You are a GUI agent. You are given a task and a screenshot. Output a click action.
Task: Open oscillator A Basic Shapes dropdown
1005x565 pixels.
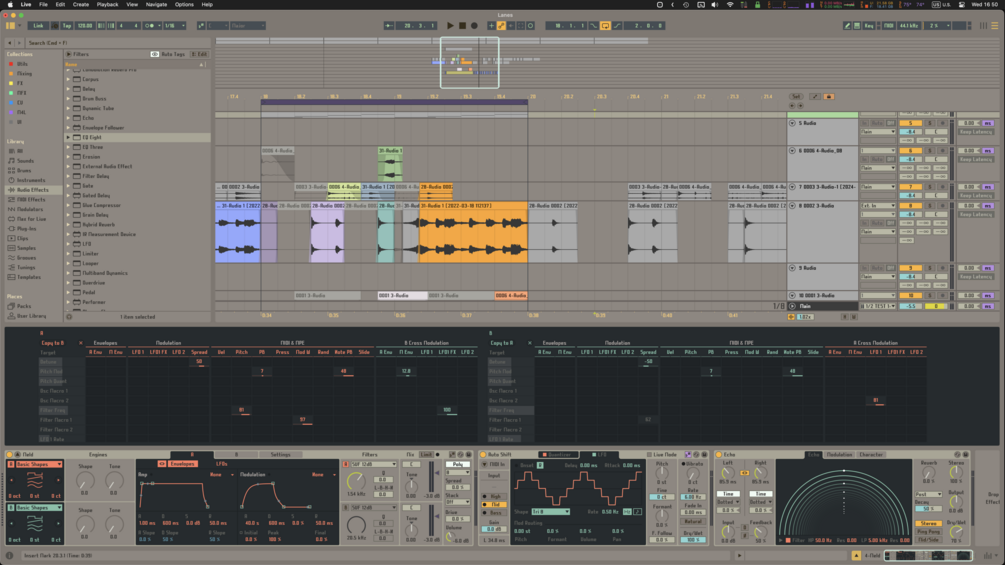pyautogui.click(x=38, y=464)
